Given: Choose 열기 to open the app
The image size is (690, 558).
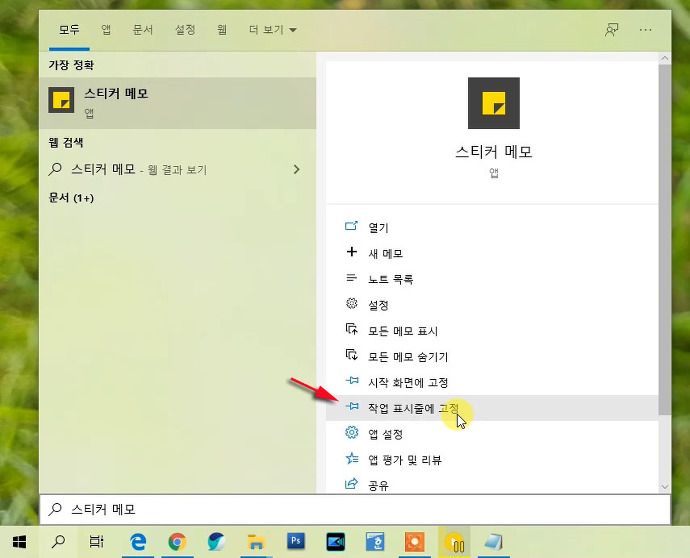Looking at the screenshot, I should click(492, 228).
